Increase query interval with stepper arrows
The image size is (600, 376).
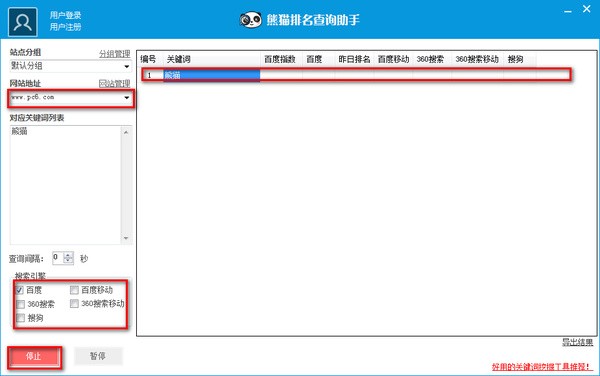pyautogui.click(x=68, y=255)
